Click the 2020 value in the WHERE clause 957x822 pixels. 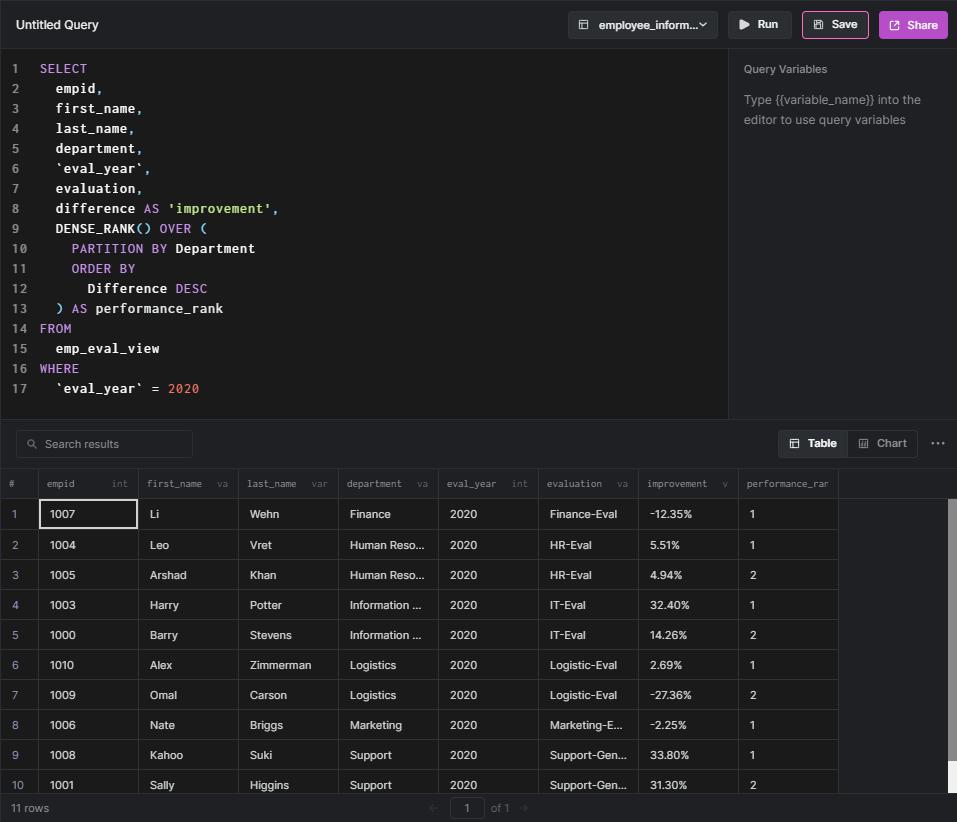pos(184,389)
